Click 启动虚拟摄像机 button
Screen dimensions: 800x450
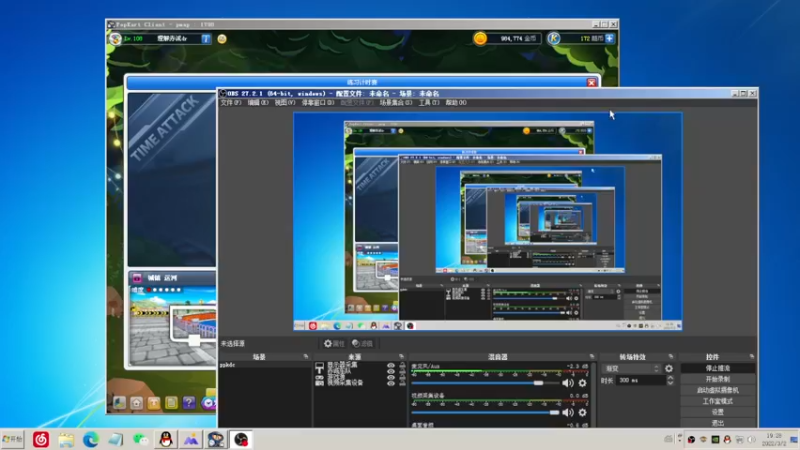pyautogui.click(x=717, y=390)
